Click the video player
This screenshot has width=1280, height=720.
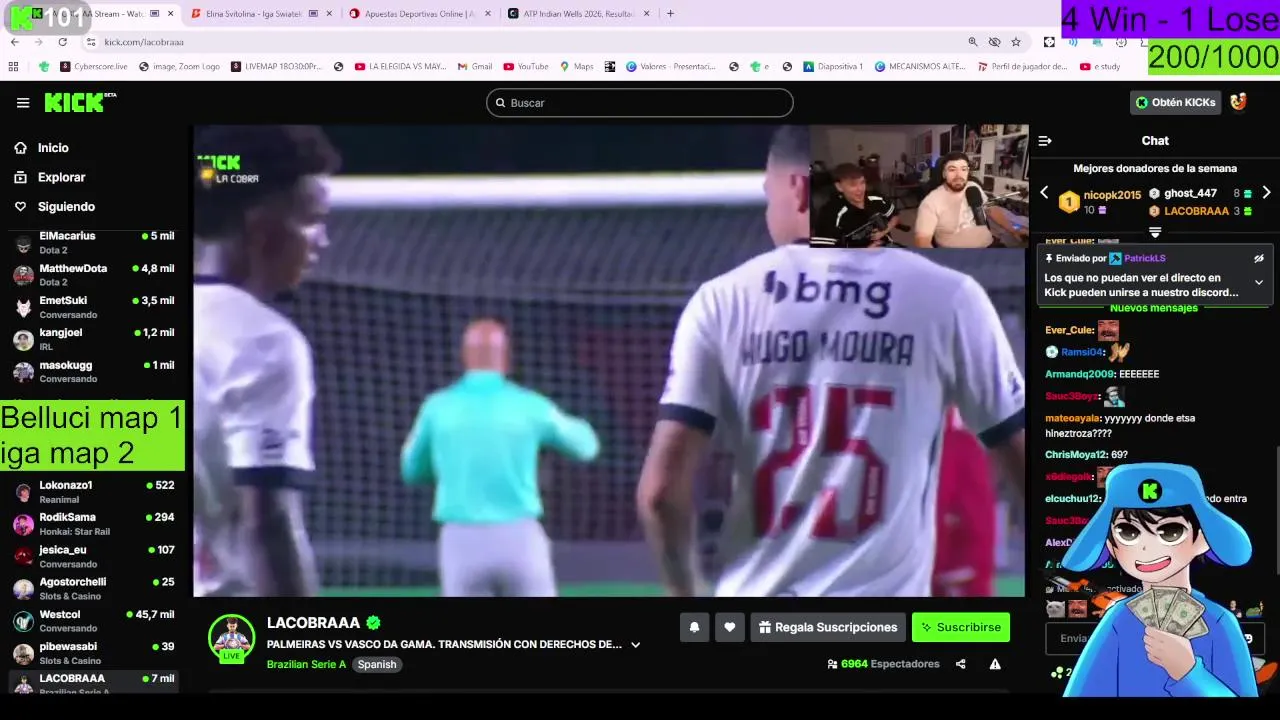(x=610, y=360)
